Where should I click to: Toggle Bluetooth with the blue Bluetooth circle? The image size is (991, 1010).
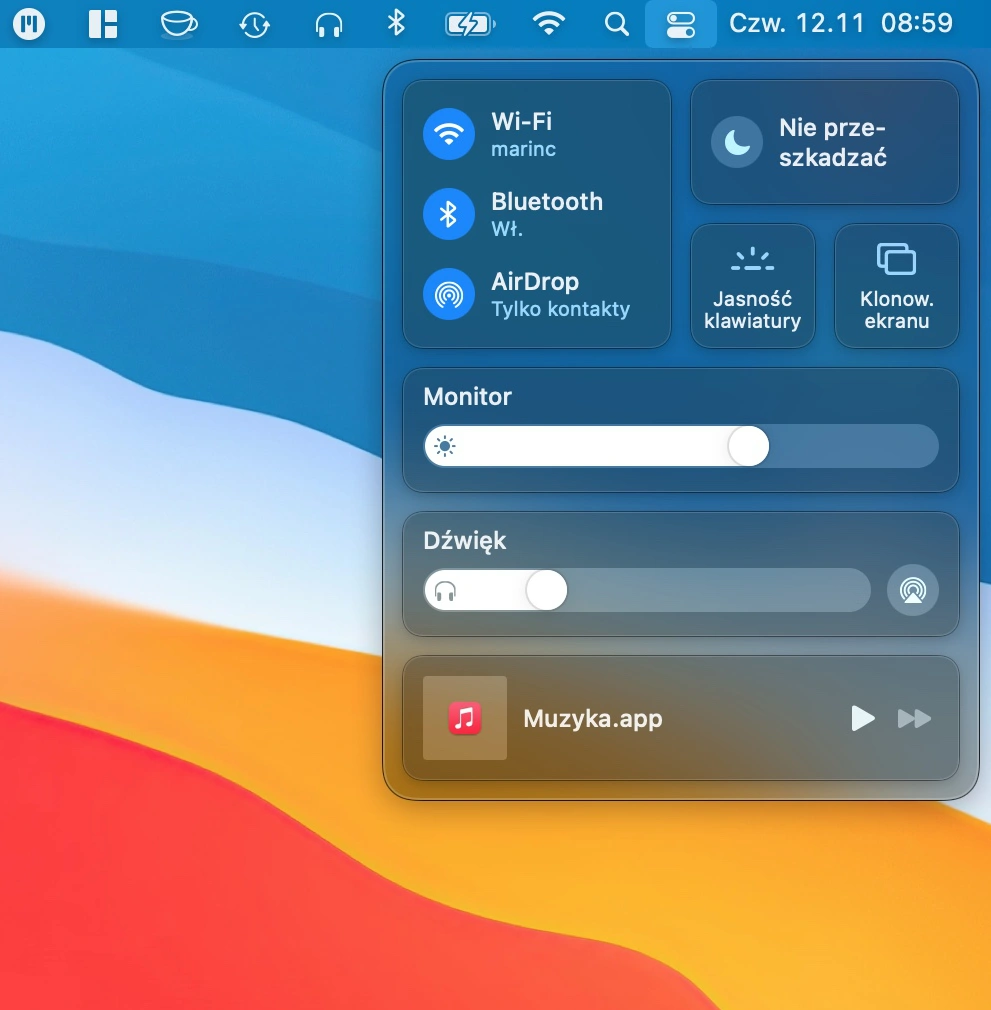449,214
